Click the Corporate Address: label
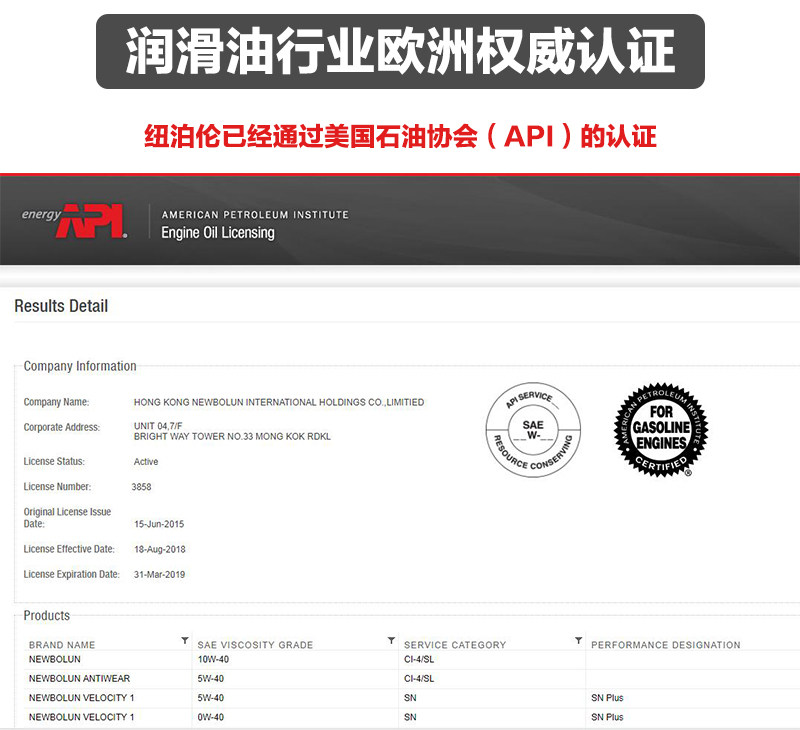This screenshot has height=730, width=800. click(62, 427)
